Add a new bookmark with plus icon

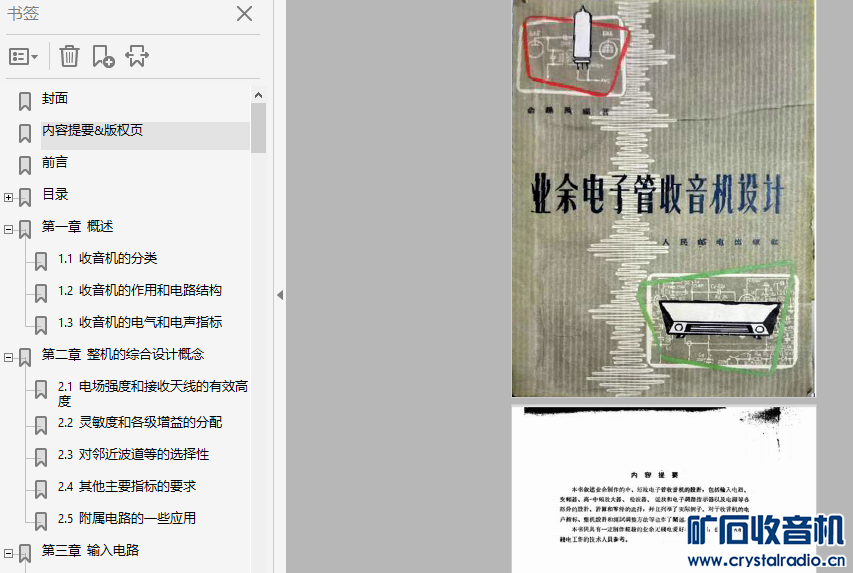tap(103, 56)
